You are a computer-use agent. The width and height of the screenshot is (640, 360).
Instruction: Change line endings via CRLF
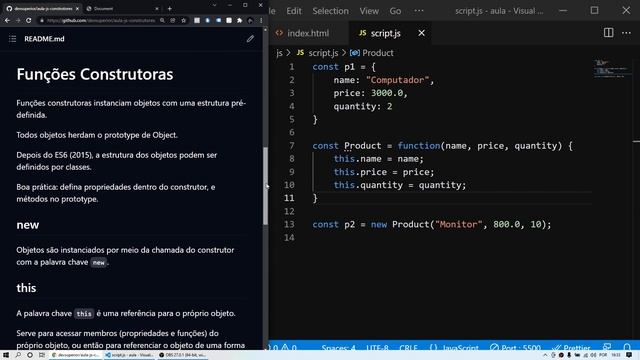[408, 348]
